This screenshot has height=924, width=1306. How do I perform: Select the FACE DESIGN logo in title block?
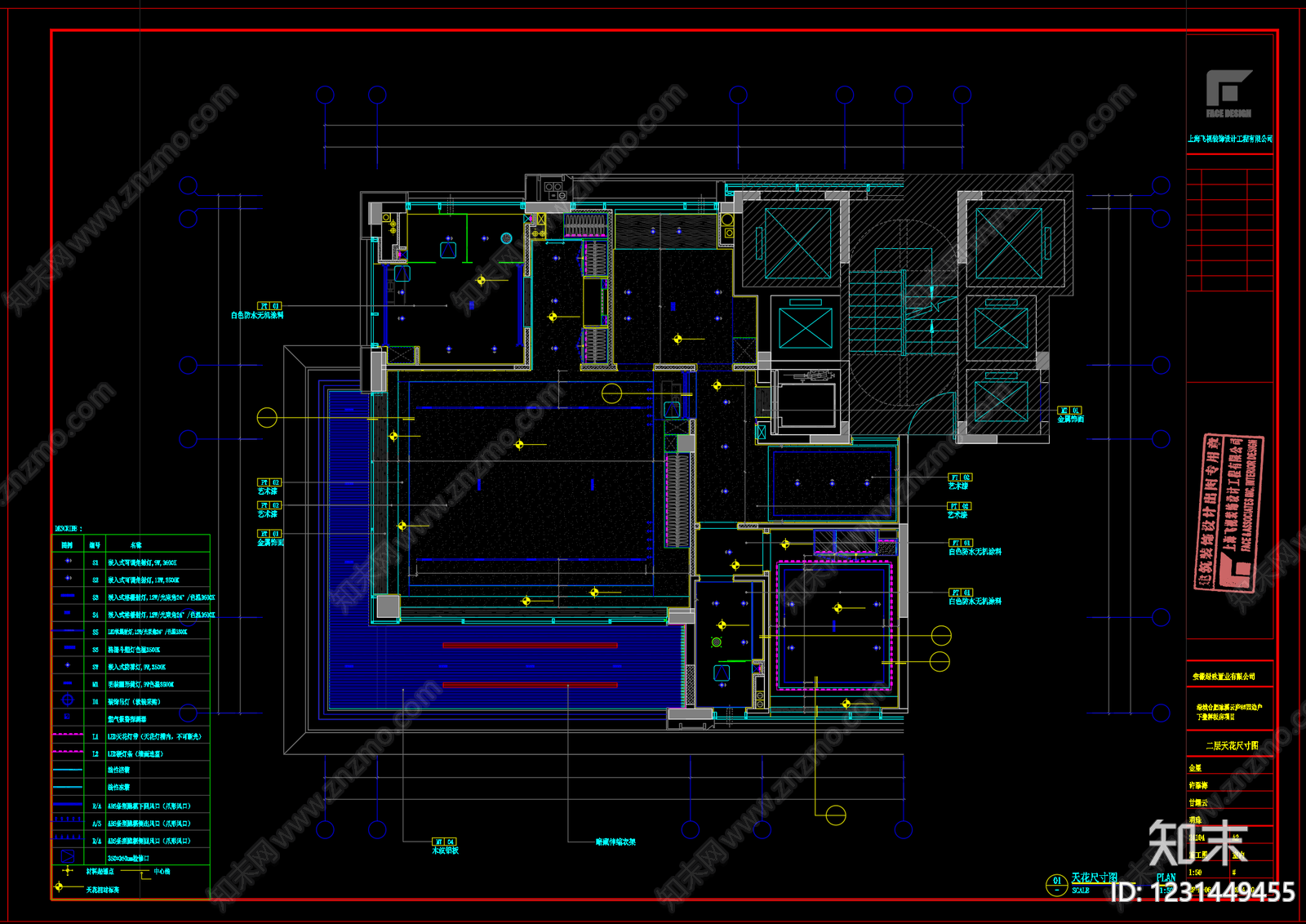tap(1228, 94)
